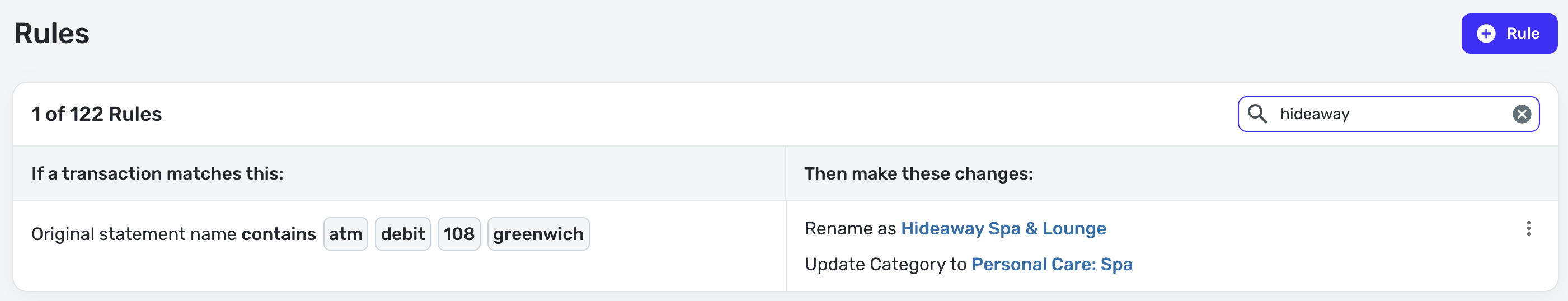Open the three-dot menu for the rule

1528,229
